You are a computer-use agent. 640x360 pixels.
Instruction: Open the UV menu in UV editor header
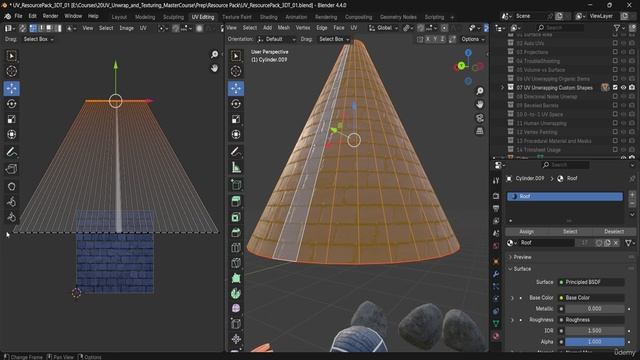(143, 28)
